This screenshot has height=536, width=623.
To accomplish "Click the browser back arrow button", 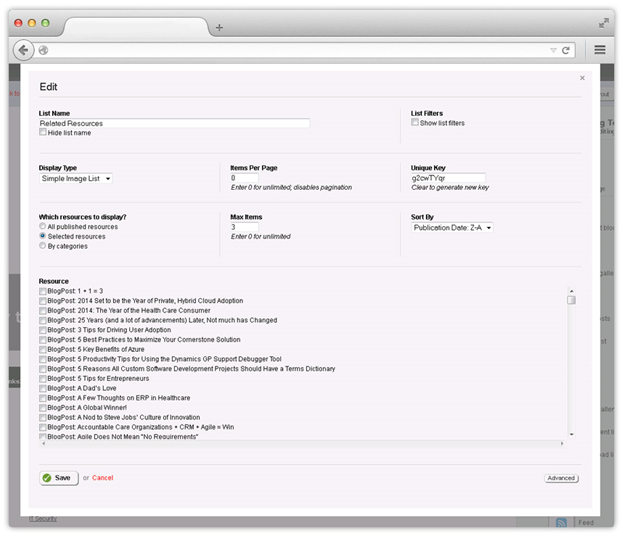I will pos(23,49).
